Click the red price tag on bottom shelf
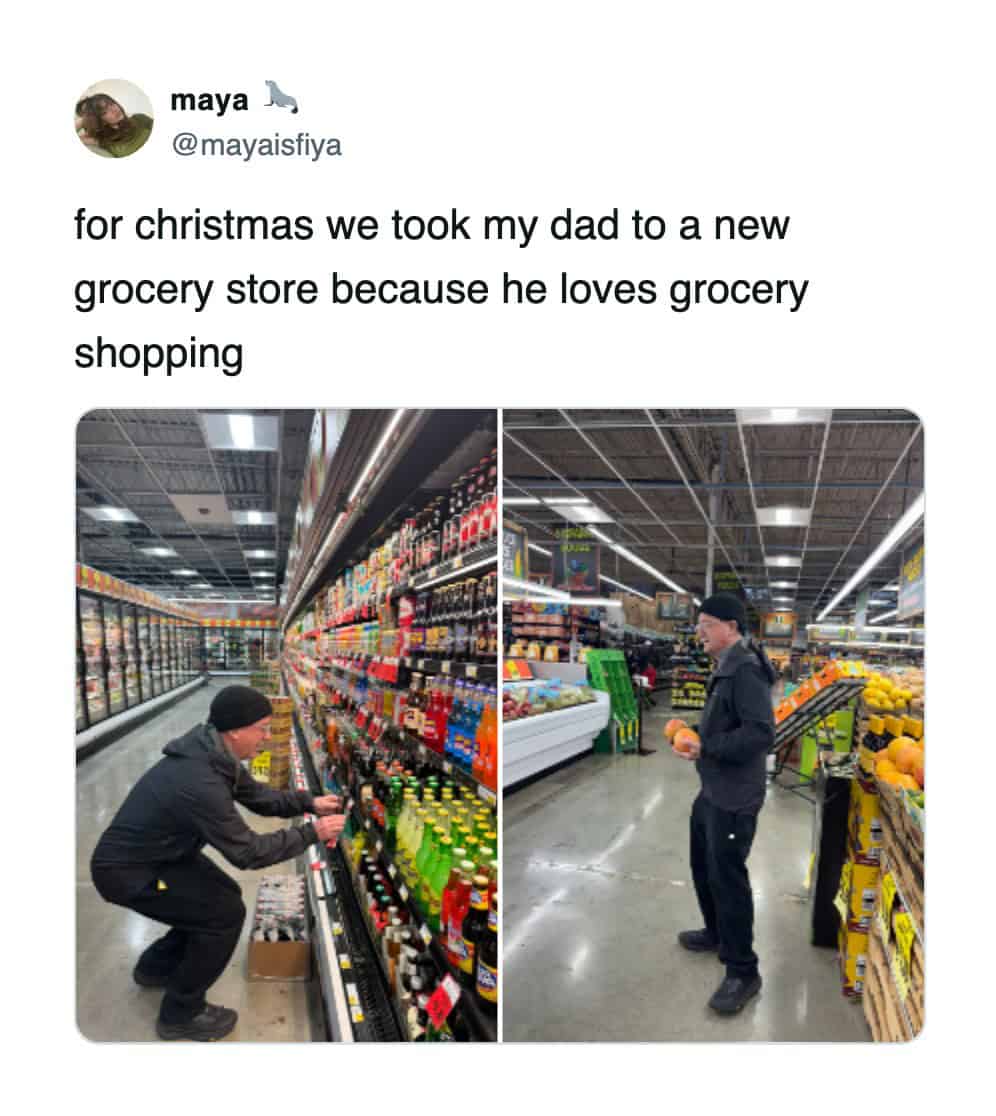996x1116 pixels. (x=442, y=1000)
